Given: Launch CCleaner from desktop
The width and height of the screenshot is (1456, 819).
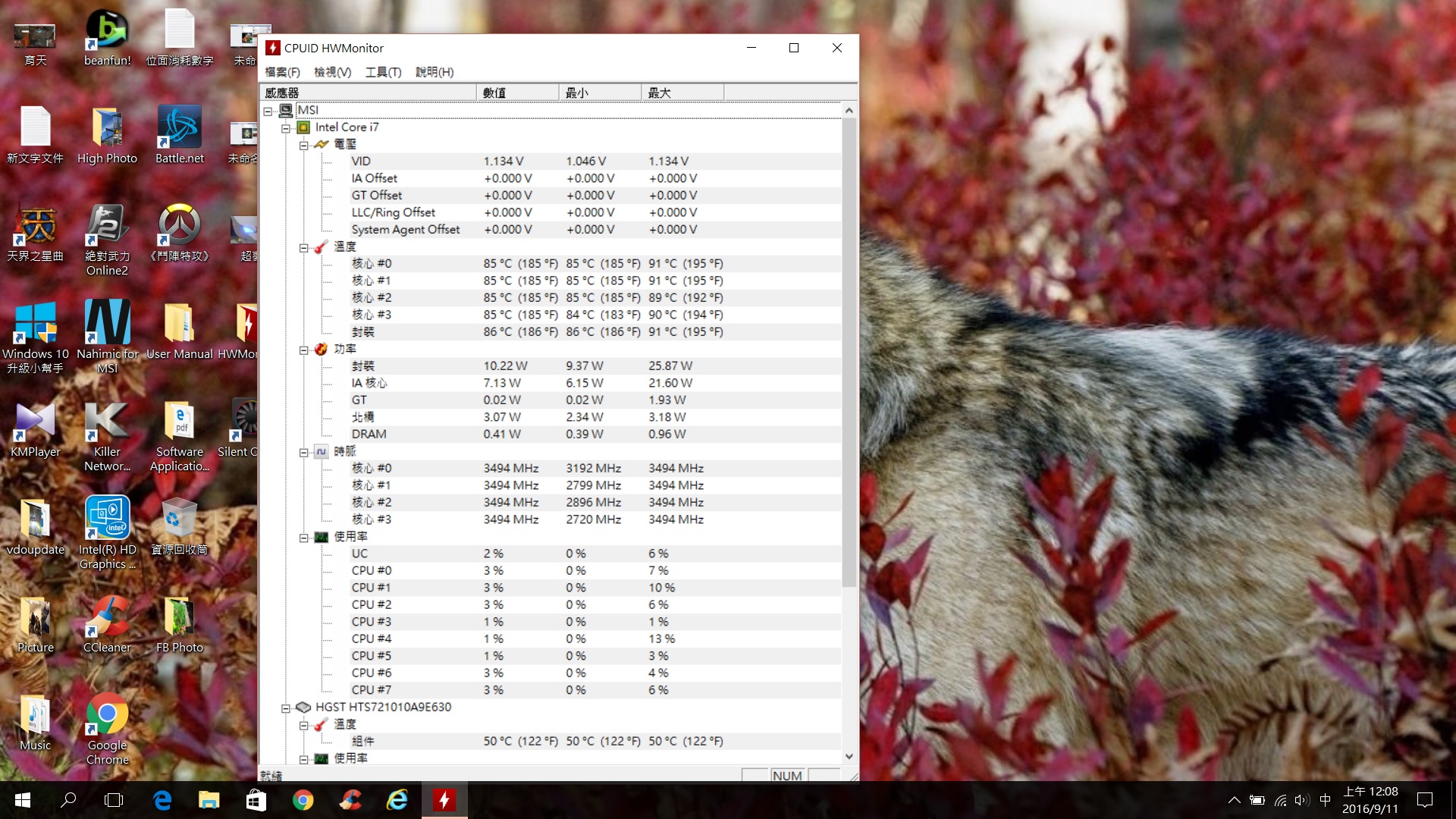Looking at the screenshot, I should click(x=107, y=624).
